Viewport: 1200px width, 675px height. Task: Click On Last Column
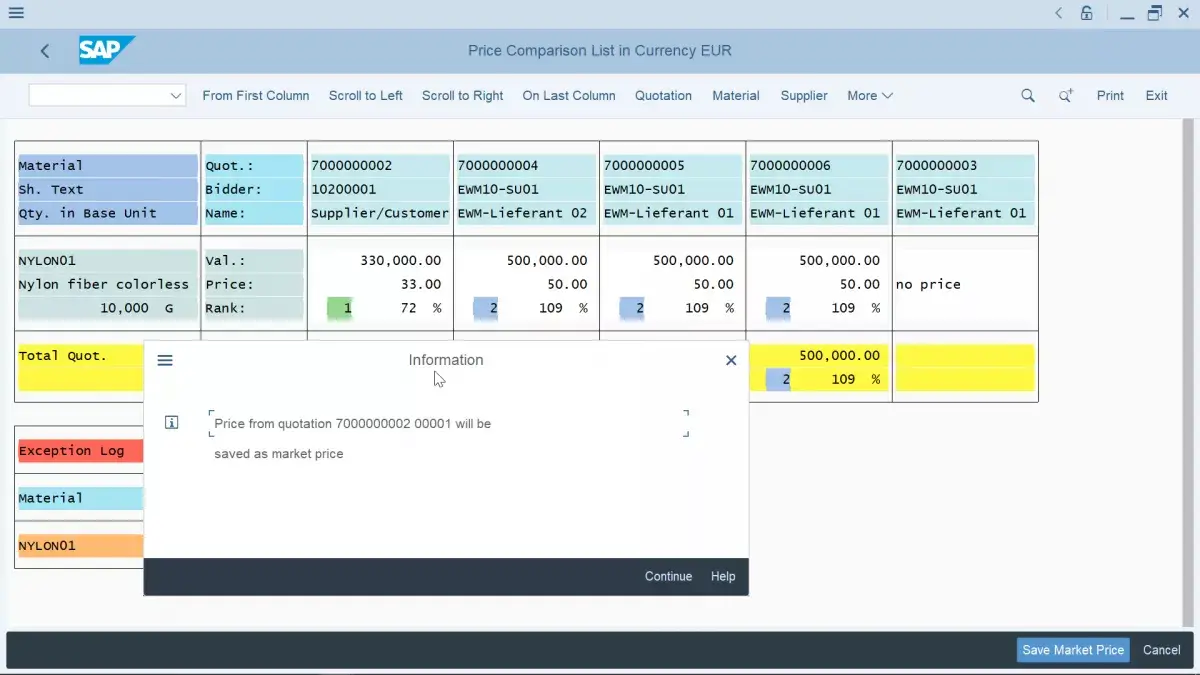(x=569, y=96)
